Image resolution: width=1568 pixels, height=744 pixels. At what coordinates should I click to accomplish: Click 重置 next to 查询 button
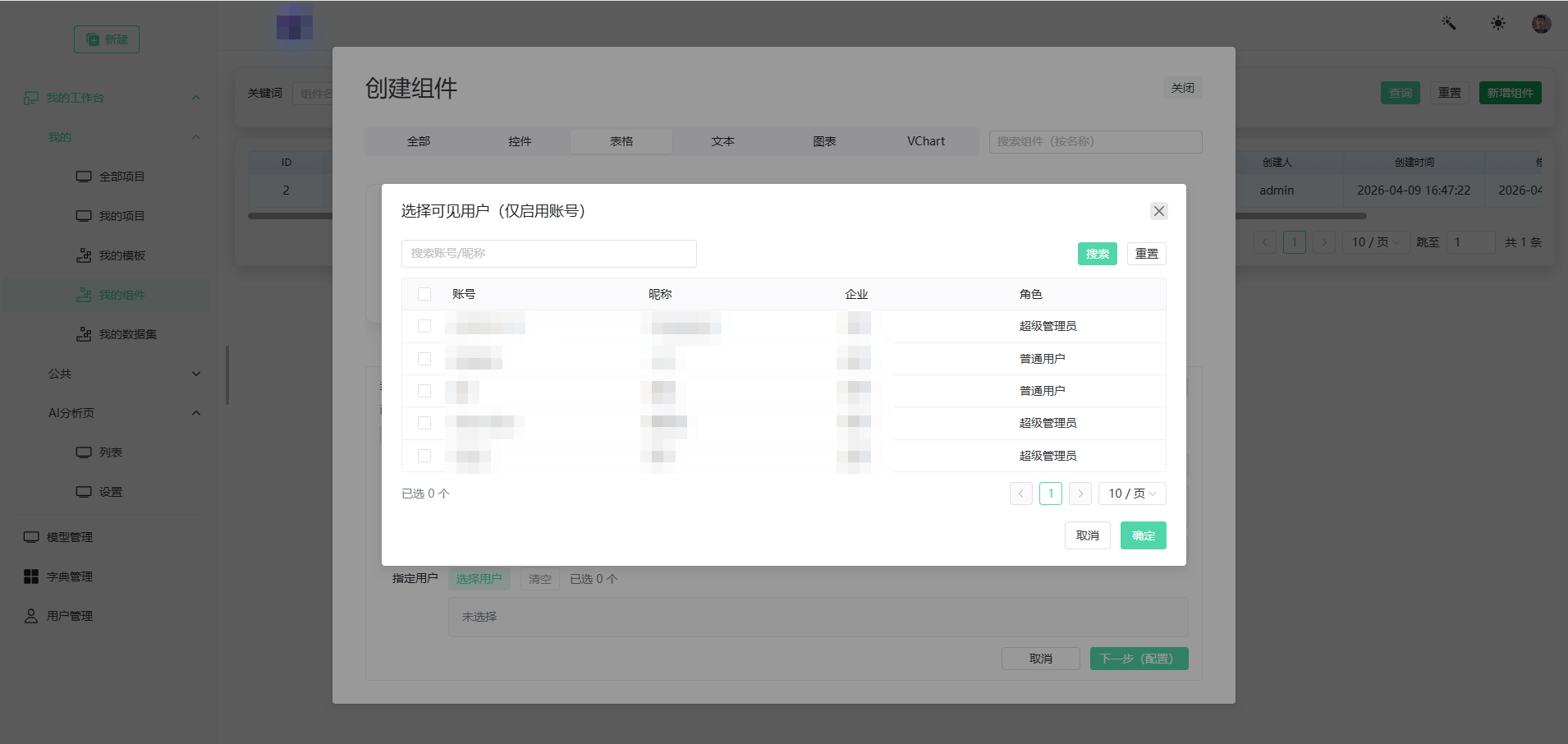(x=1450, y=93)
